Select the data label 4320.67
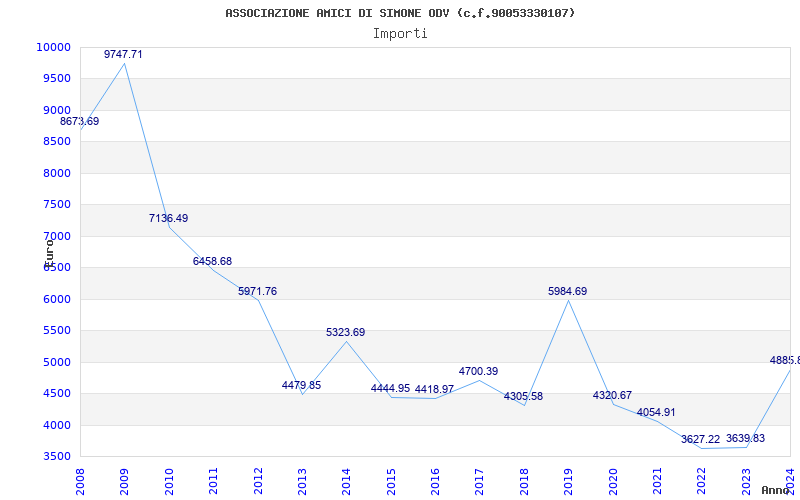Screen dimensions: 800x500 [x=612, y=395]
